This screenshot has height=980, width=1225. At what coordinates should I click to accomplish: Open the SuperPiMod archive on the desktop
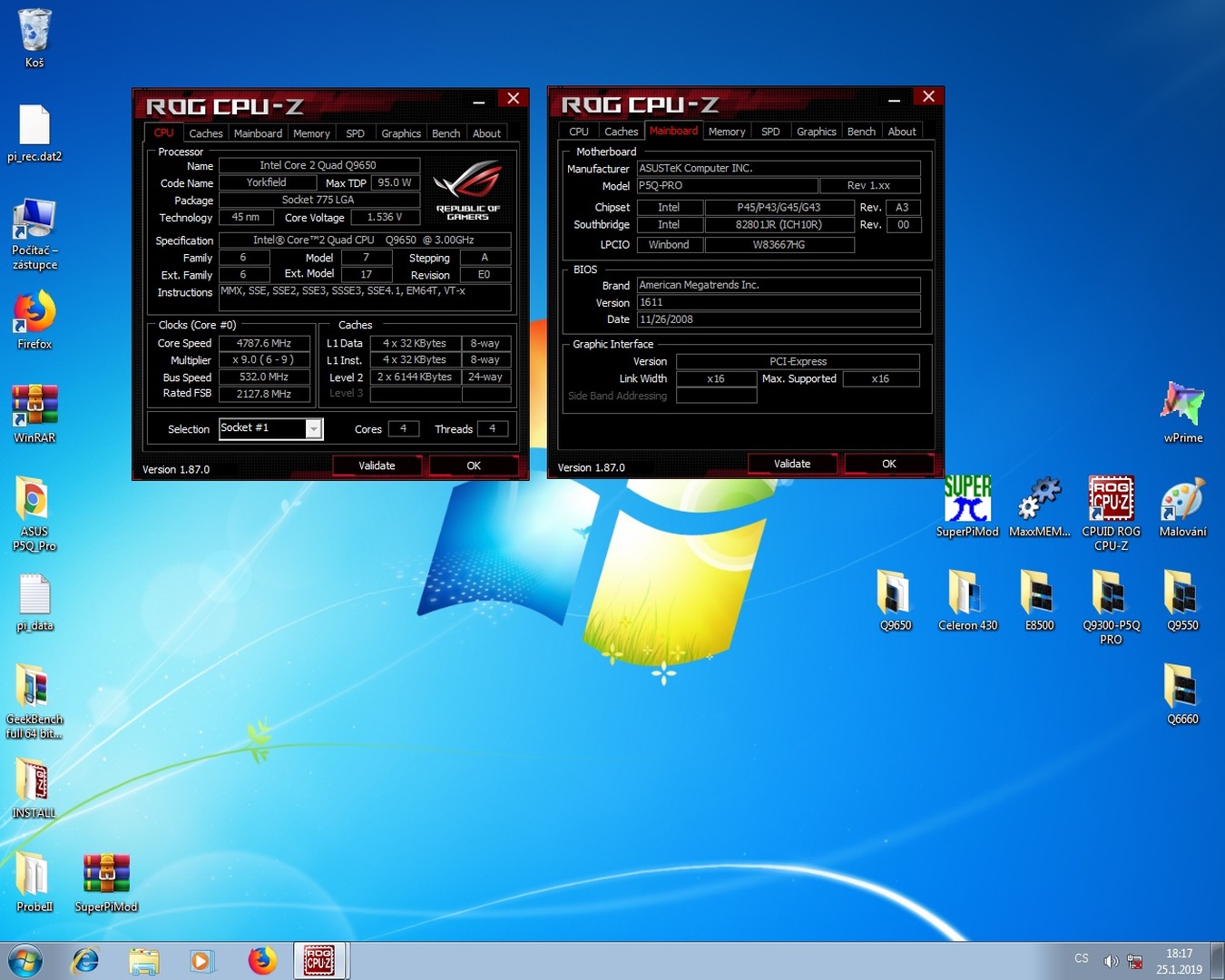(x=106, y=882)
